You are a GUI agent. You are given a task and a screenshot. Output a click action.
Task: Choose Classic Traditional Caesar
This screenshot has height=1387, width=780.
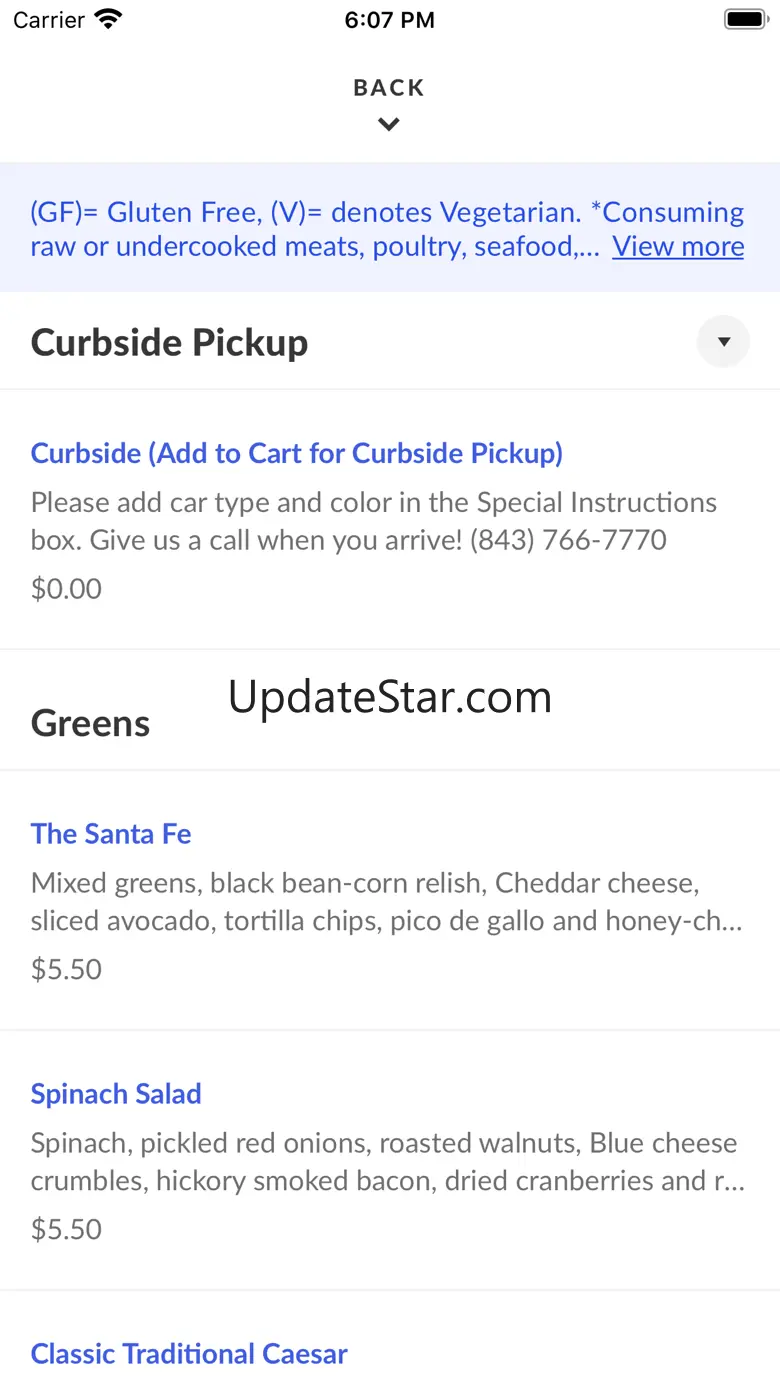point(189,1354)
